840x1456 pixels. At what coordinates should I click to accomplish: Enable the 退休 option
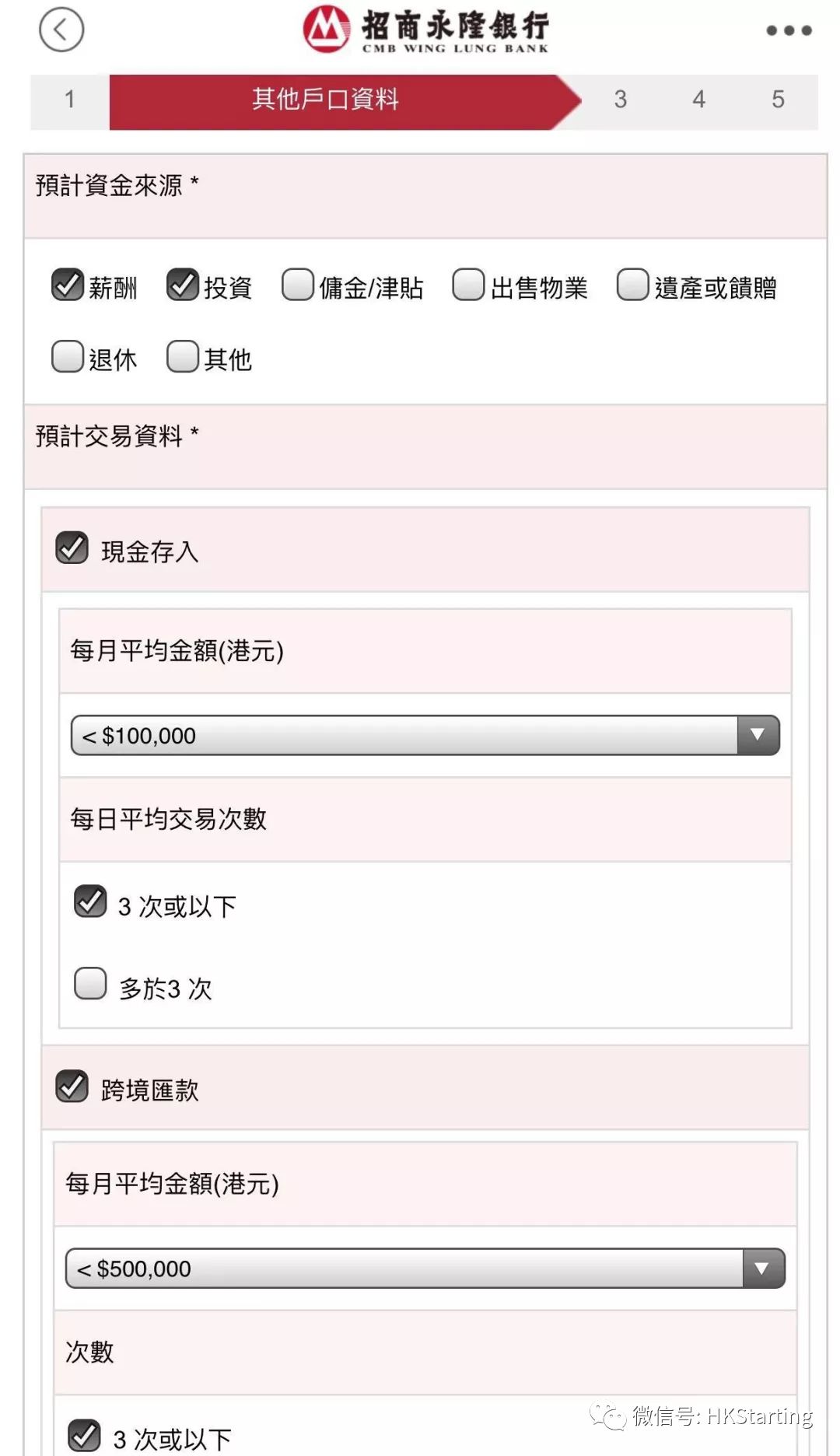click(69, 358)
